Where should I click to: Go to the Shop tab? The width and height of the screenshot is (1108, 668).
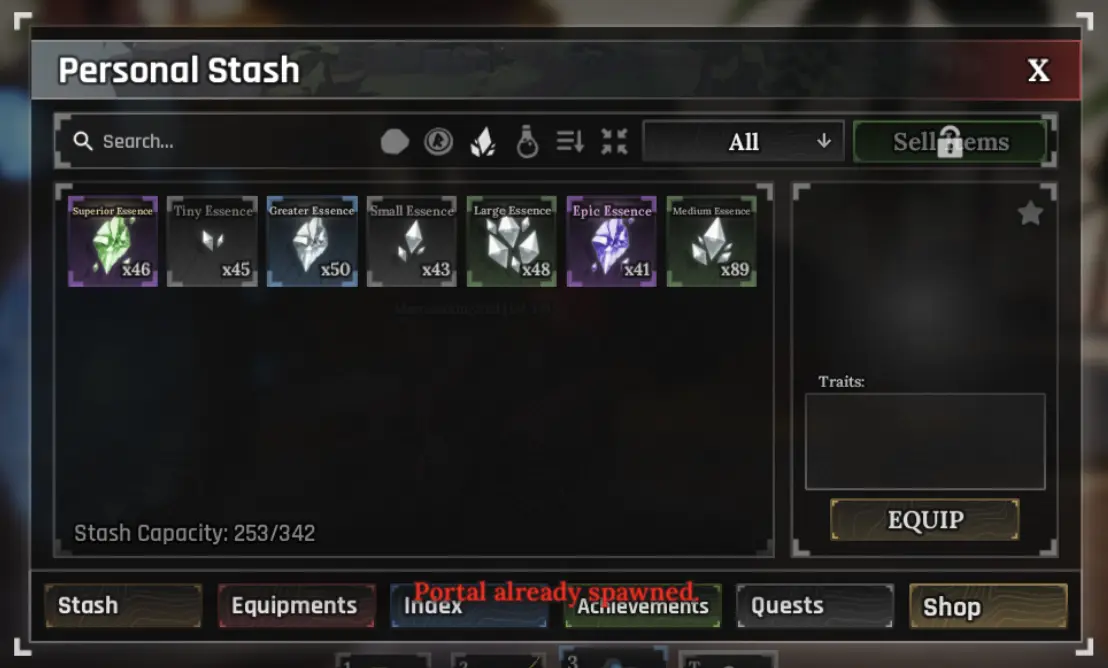coord(988,606)
